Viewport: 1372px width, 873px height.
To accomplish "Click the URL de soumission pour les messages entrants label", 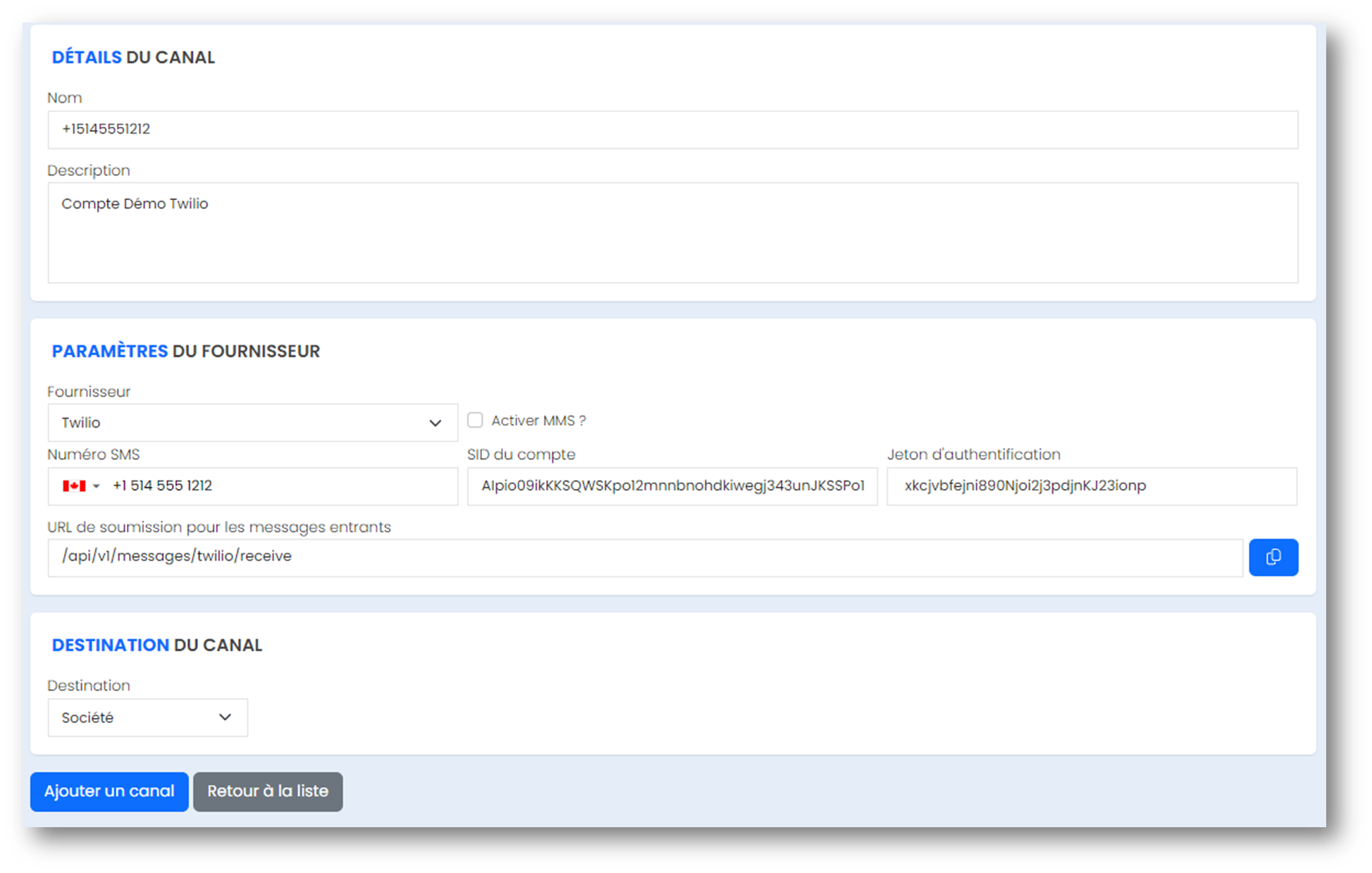I will click(x=219, y=527).
